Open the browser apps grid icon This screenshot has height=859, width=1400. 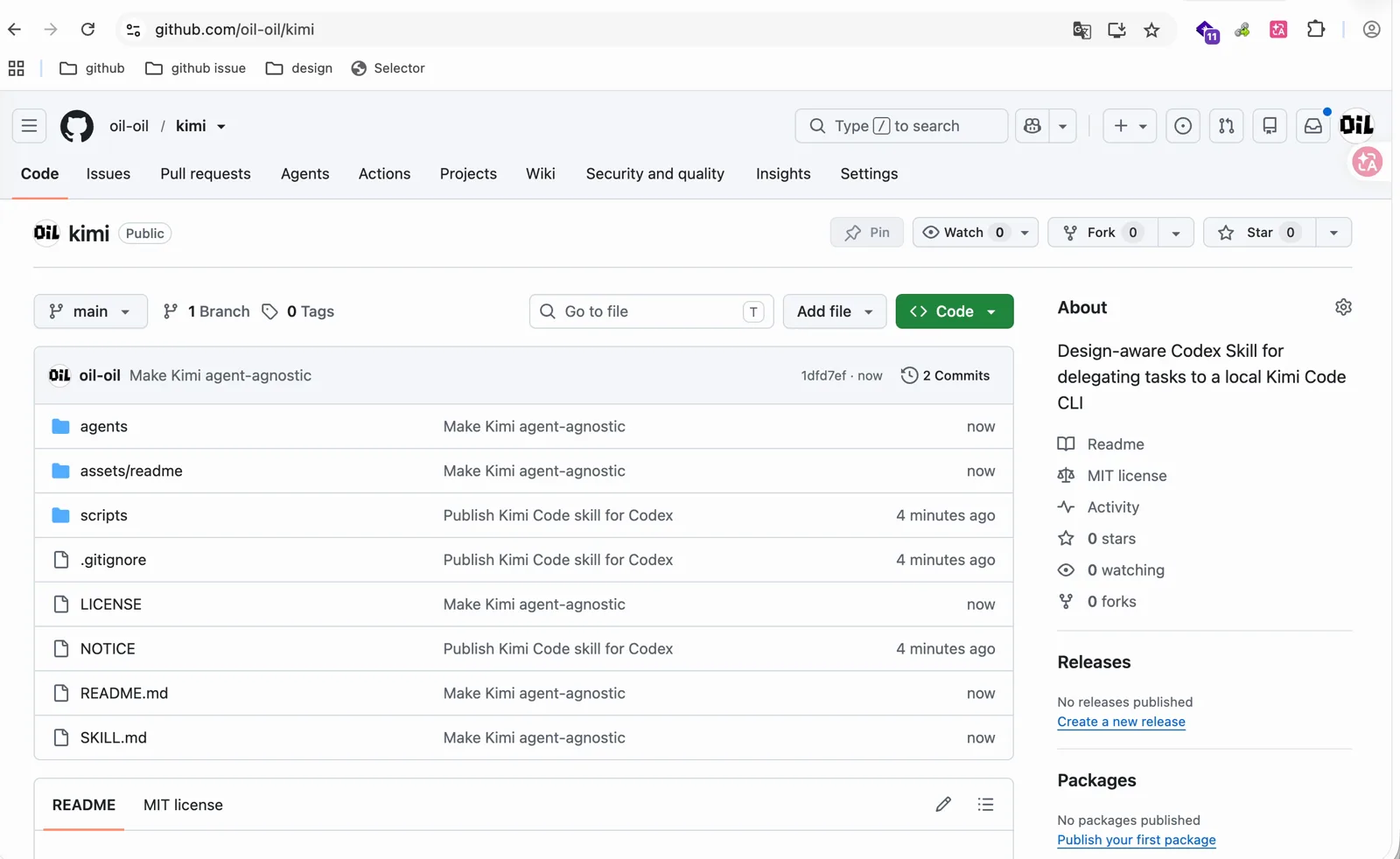point(16,68)
